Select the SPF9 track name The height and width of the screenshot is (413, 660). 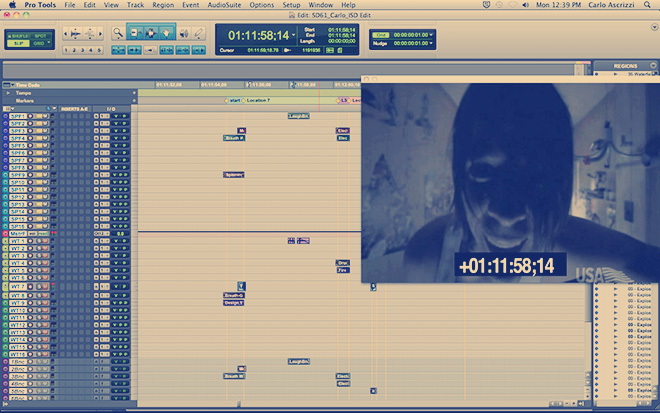[18, 175]
